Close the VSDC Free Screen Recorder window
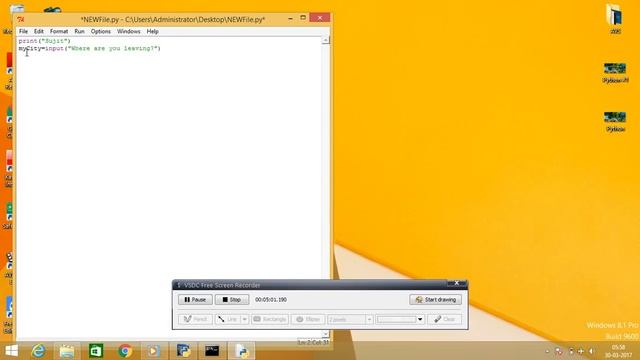The width and height of the screenshot is (640, 360). coord(457,283)
